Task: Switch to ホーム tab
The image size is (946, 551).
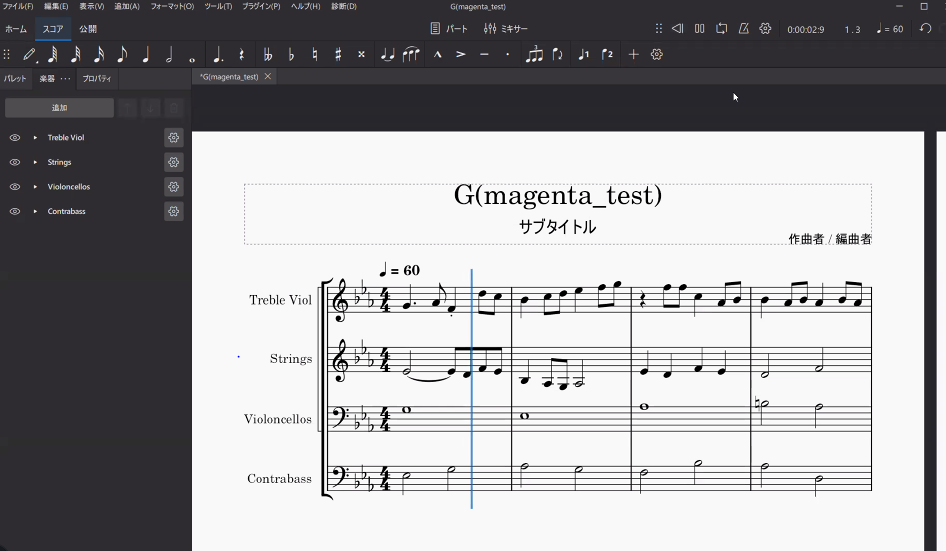Action: [16, 29]
